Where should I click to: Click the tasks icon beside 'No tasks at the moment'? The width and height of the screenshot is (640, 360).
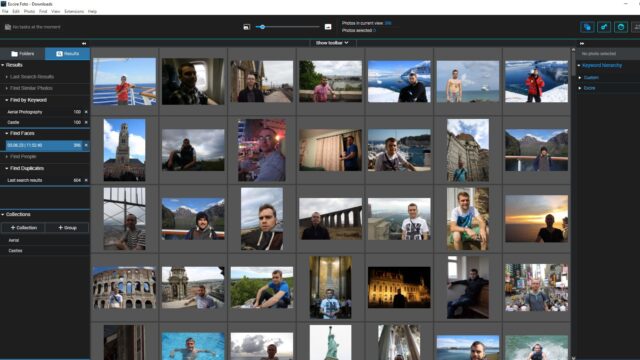pos(8,27)
